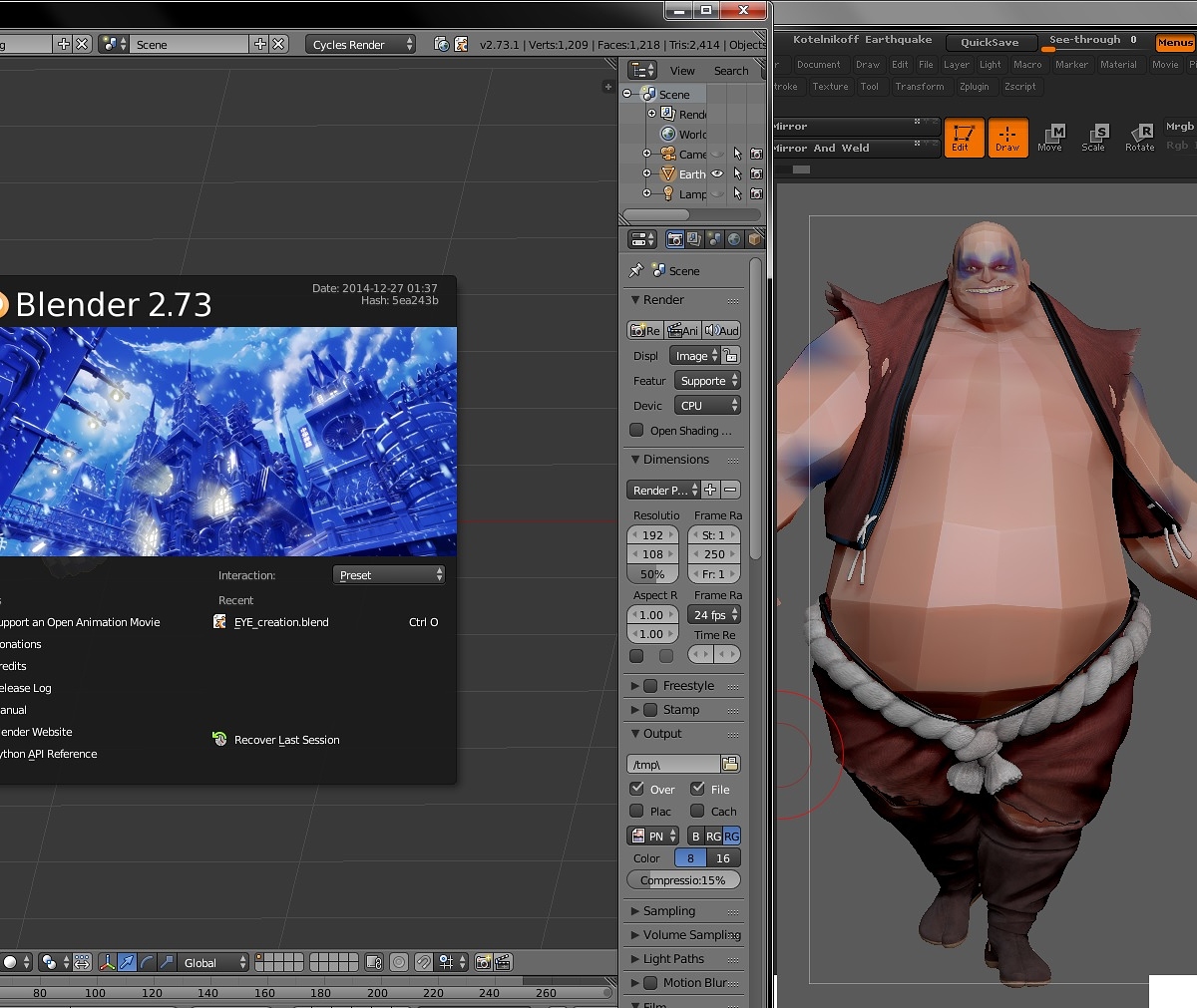Select the rotate manipulator arc
1197x1008 pixels.
(x=147, y=962)
